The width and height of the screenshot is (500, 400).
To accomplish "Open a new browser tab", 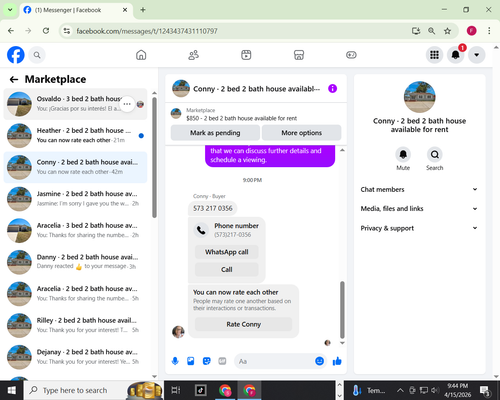I will coord(143,10).
